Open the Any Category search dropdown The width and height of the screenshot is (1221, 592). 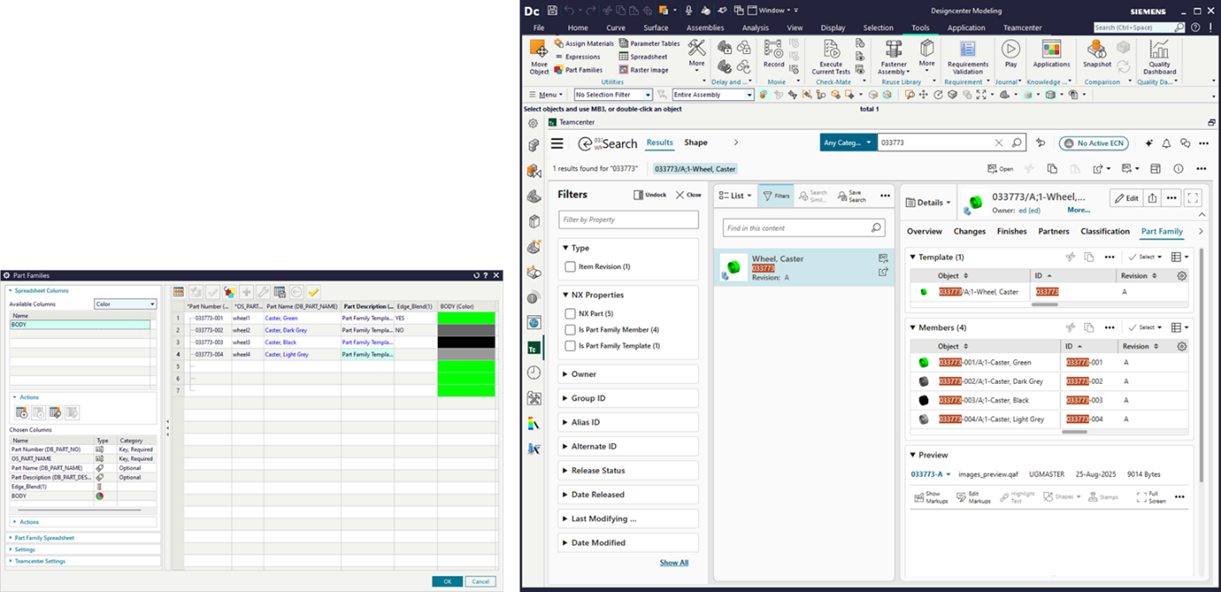(848, 143)
